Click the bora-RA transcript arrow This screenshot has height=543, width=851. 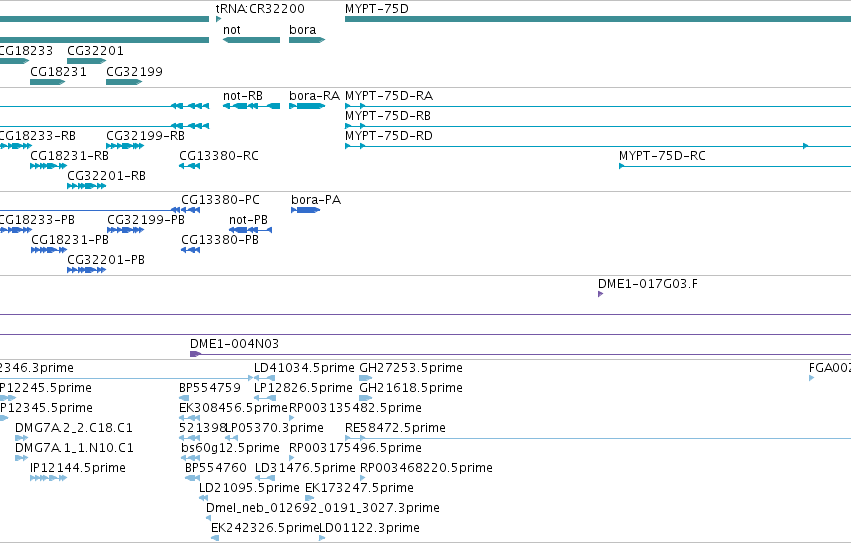[307, 106]
